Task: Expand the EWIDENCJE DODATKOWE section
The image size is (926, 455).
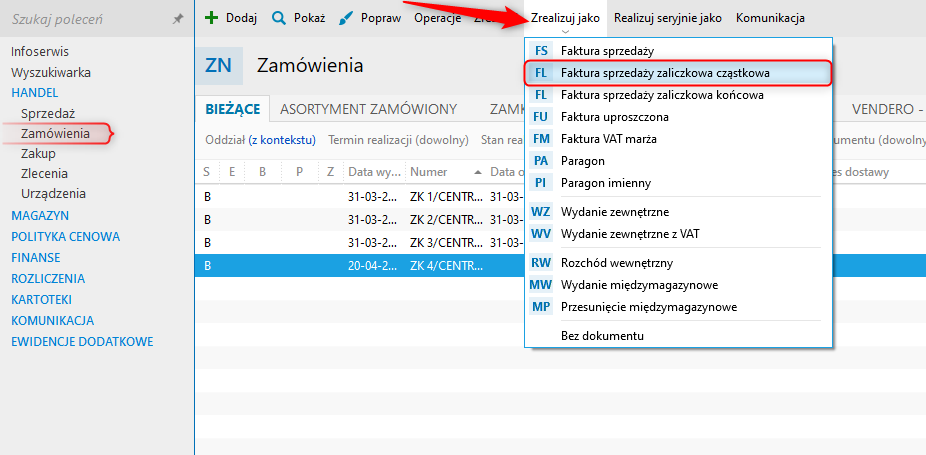Action: coord(82,342)
